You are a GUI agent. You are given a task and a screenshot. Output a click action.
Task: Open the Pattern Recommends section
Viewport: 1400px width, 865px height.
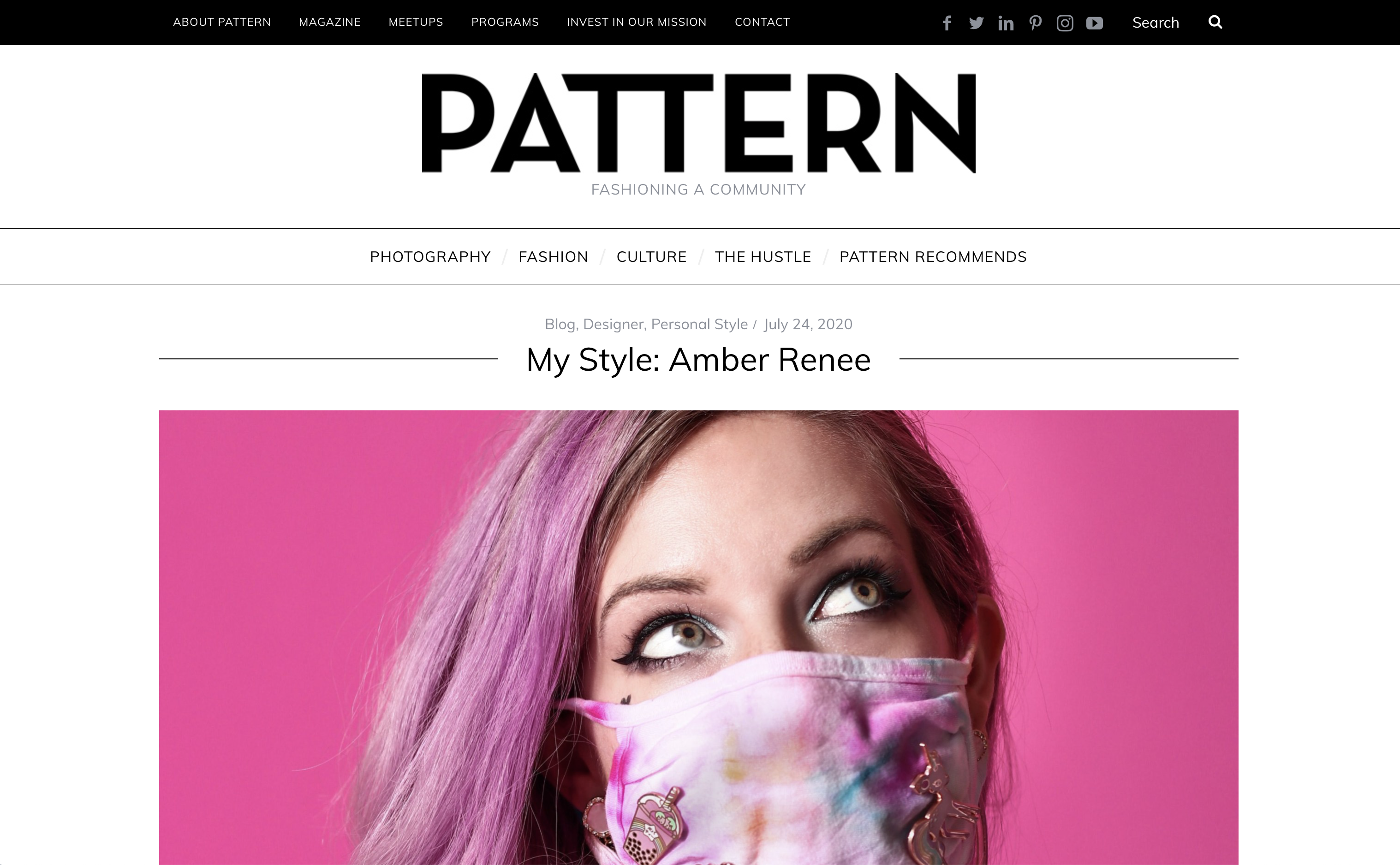click(933, 256)
